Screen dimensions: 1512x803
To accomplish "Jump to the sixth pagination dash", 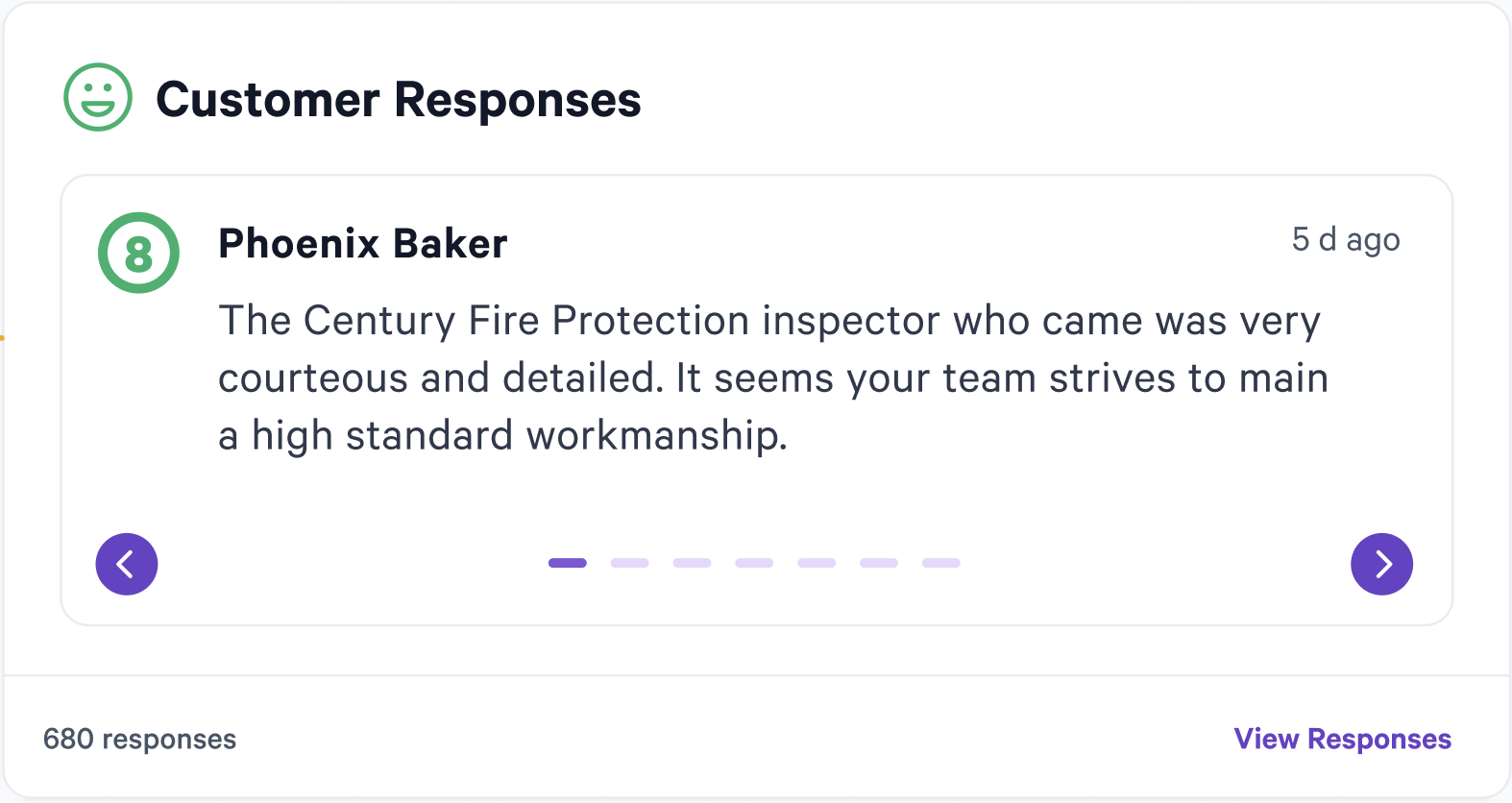I will coord(879,563).
